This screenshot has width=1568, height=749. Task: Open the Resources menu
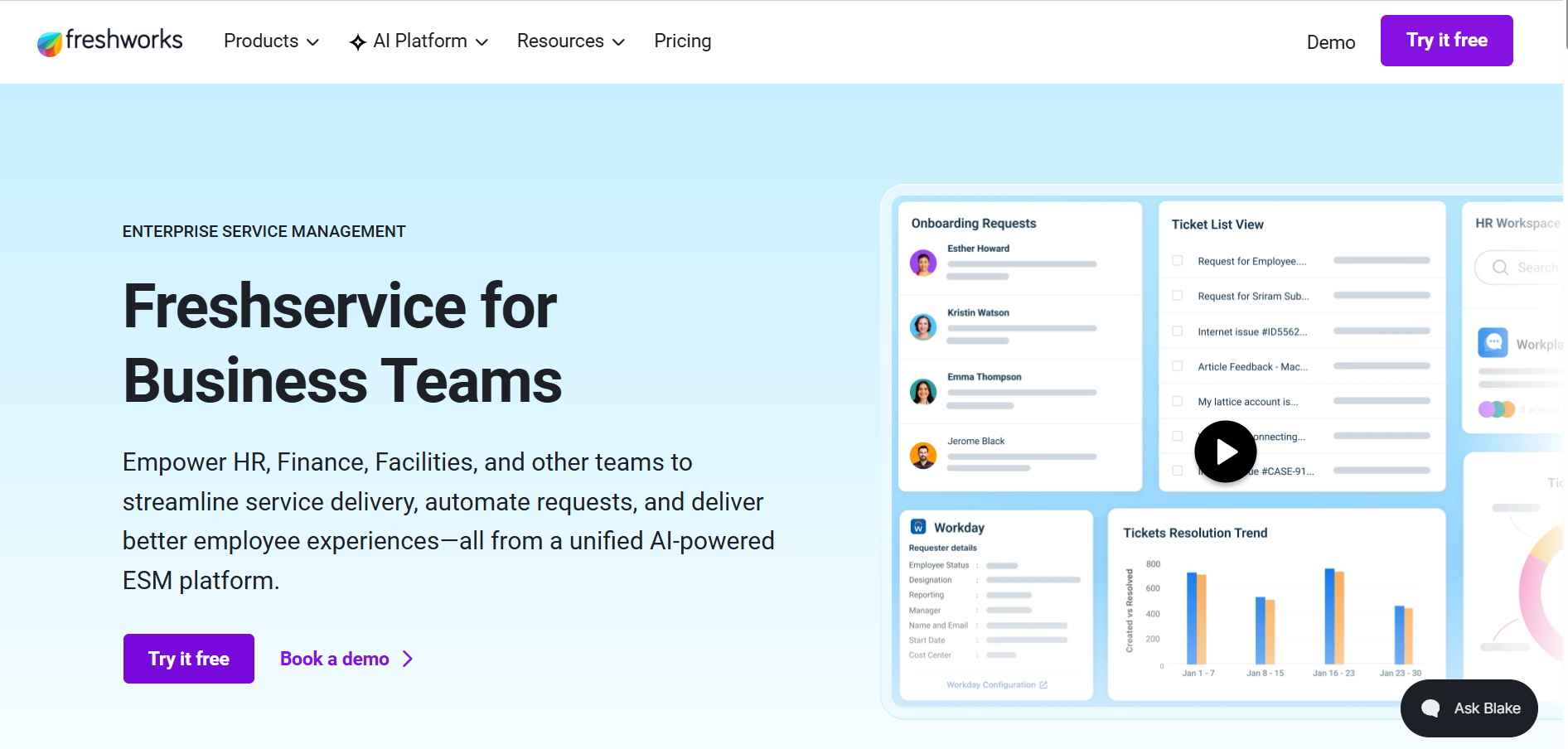coord(571,41)
